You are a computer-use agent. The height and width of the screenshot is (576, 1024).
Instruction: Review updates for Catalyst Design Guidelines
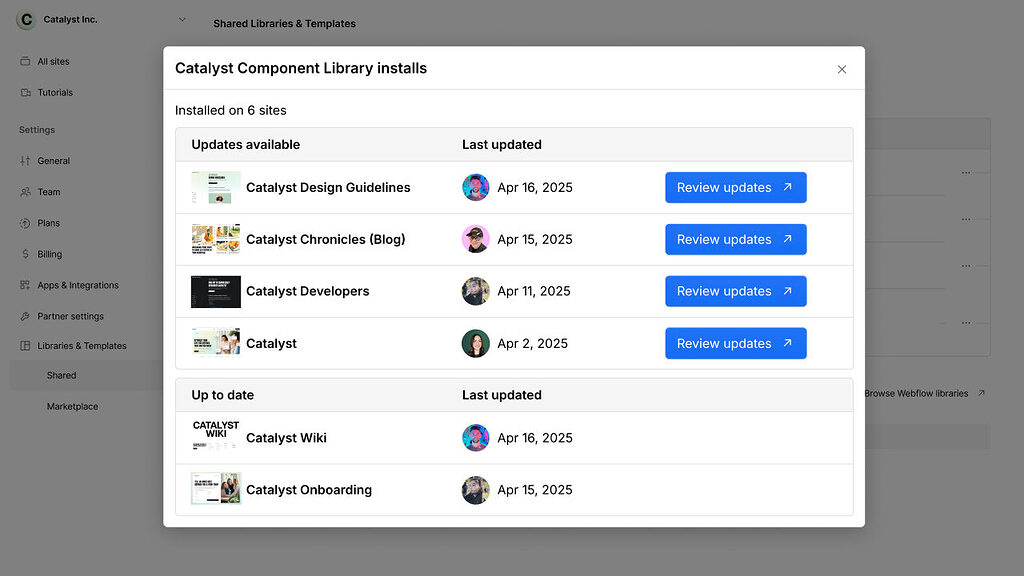coord(735,187)
